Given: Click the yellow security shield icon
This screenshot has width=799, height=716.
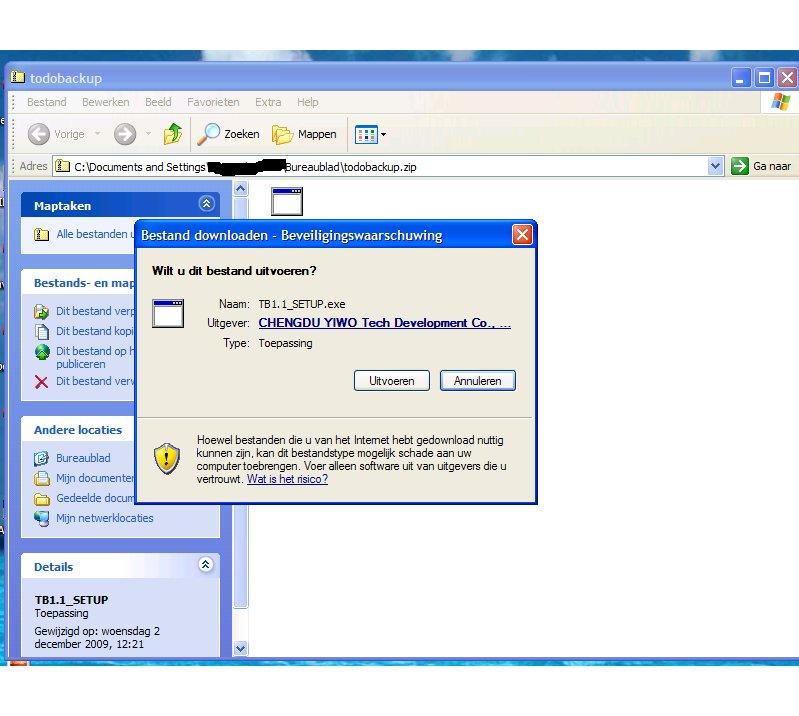Looking at the screenshot, I should click(x=167, y=458).
